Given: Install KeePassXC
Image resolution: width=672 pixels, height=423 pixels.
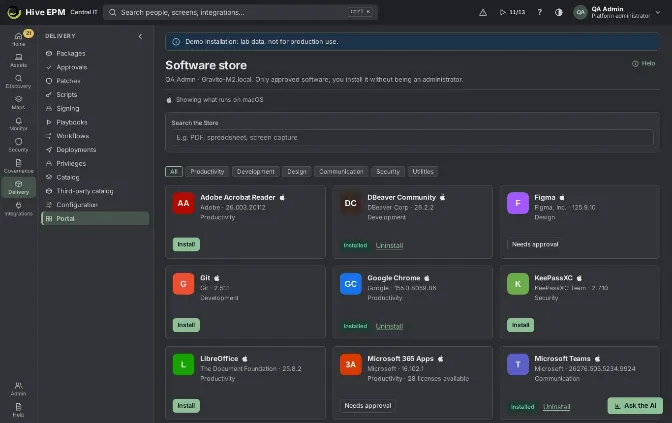Looking at the screenshot, I should [x=520, y=325].
